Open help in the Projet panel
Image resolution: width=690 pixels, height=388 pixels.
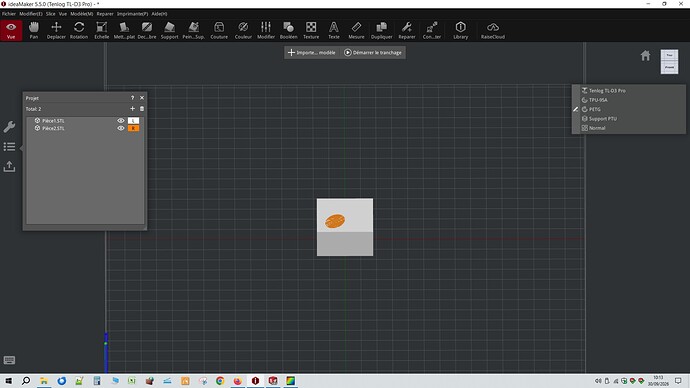coord(132,98)
